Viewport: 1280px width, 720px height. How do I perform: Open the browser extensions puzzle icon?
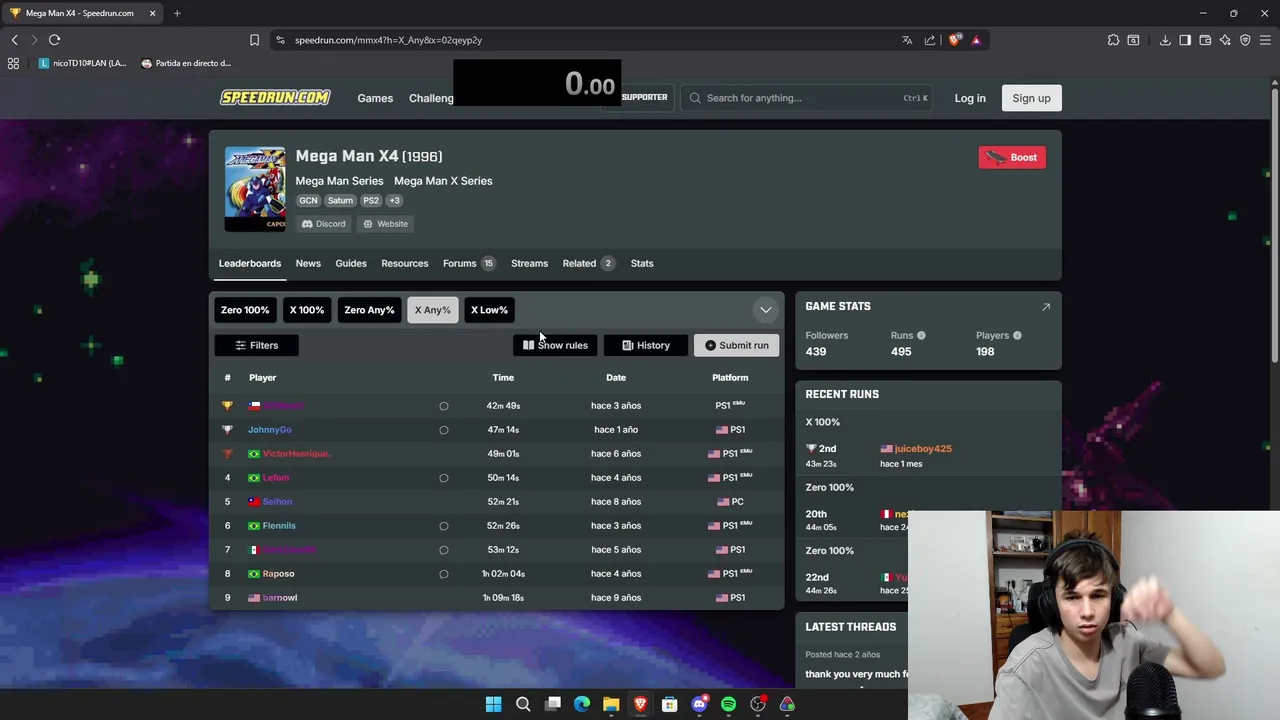[1113, 40]
